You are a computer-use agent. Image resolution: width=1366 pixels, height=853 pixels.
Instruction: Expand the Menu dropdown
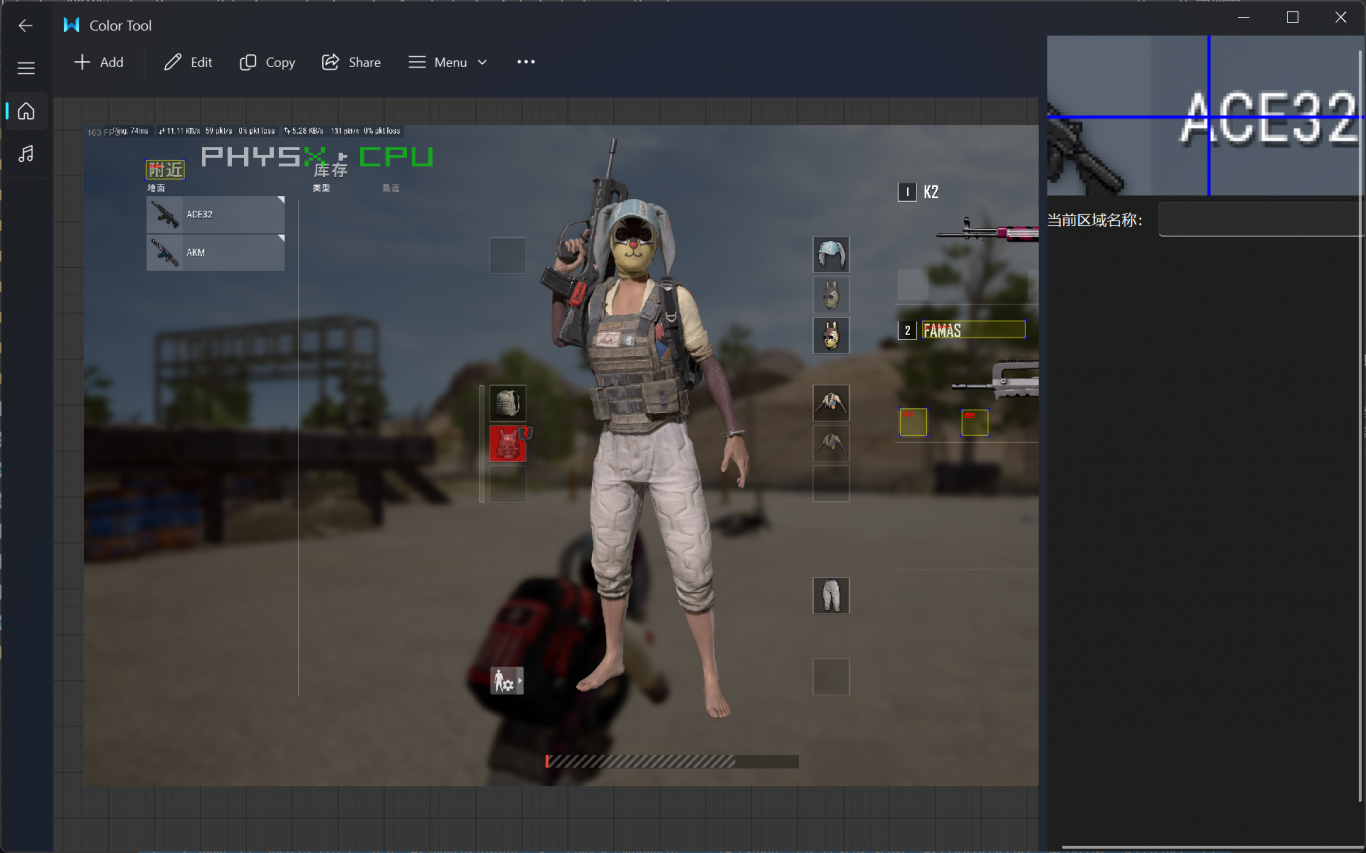coord(448,62)
